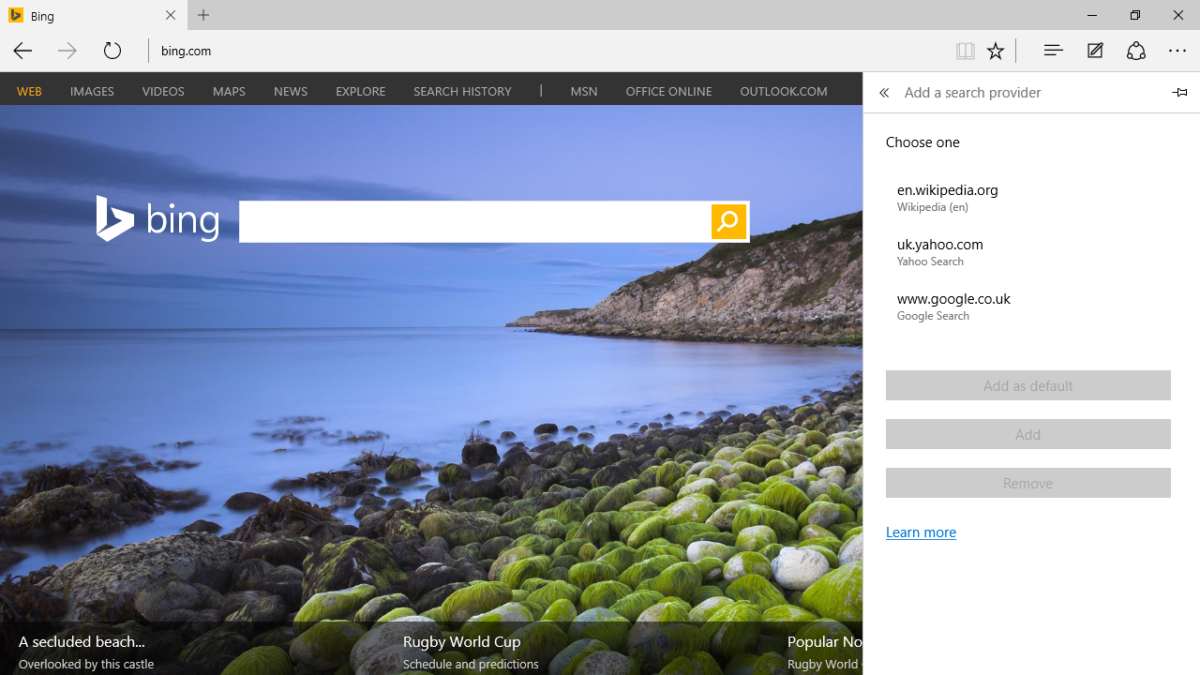Click inside the Bing search box
This screenshot has height=675, width=1200.
[x=470, y=221]
